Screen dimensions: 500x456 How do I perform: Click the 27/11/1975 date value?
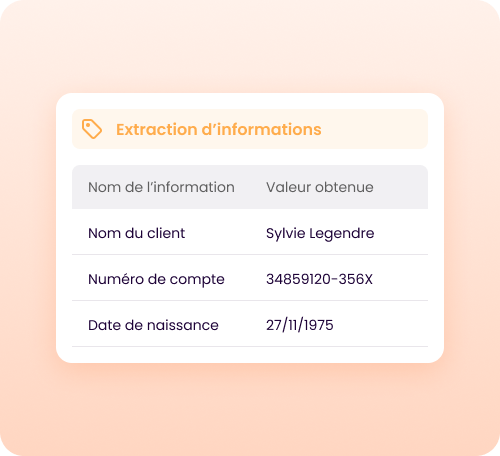tap(300, 325)
